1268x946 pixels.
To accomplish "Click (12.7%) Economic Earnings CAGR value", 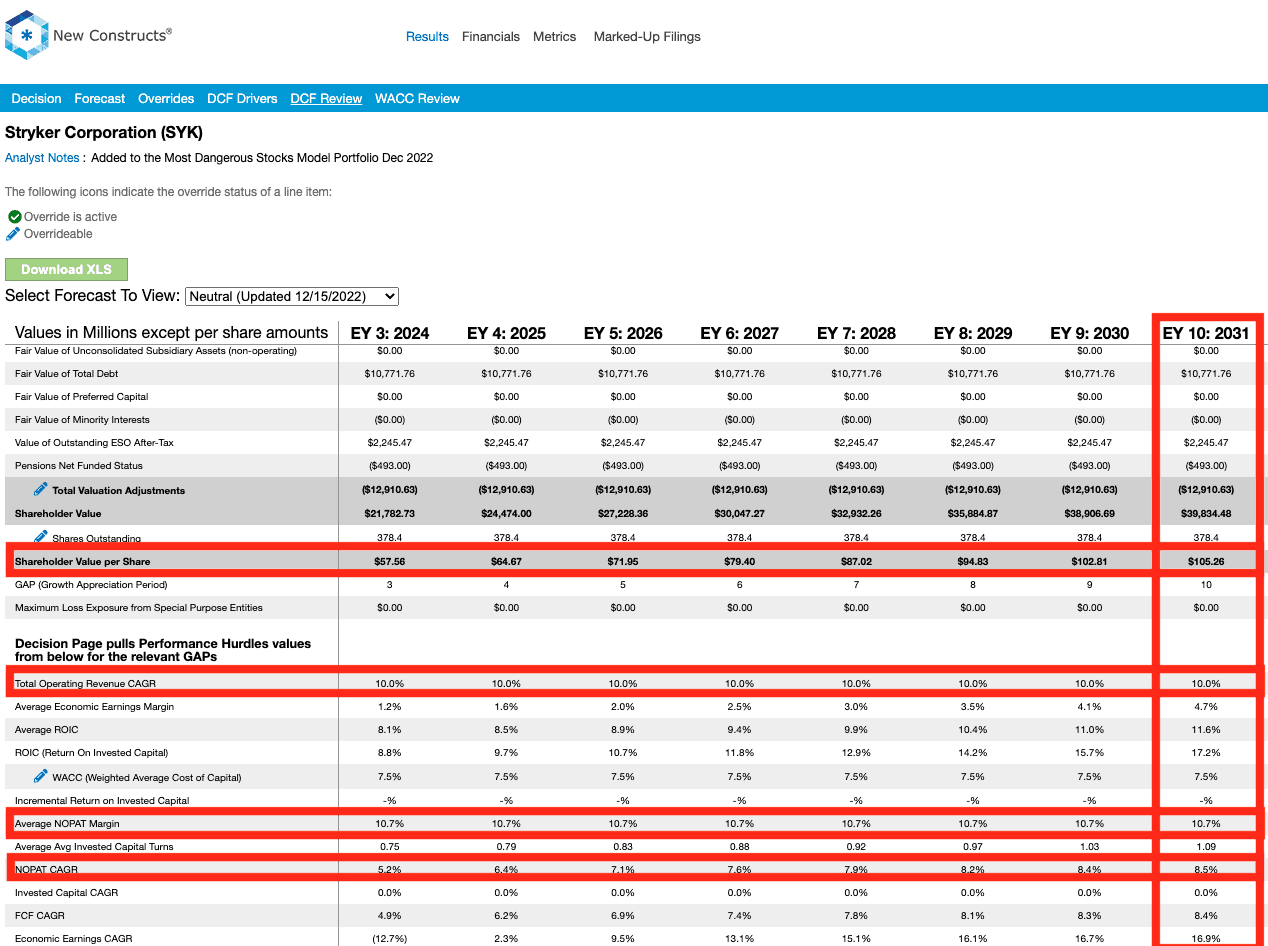I will [390, 938].
